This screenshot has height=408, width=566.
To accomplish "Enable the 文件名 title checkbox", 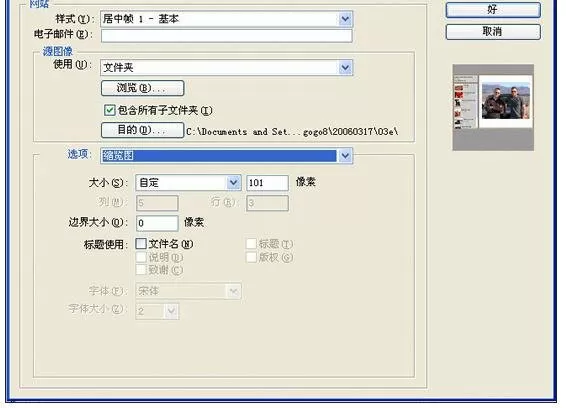I will pyautogui.click(x=141, y=244).
